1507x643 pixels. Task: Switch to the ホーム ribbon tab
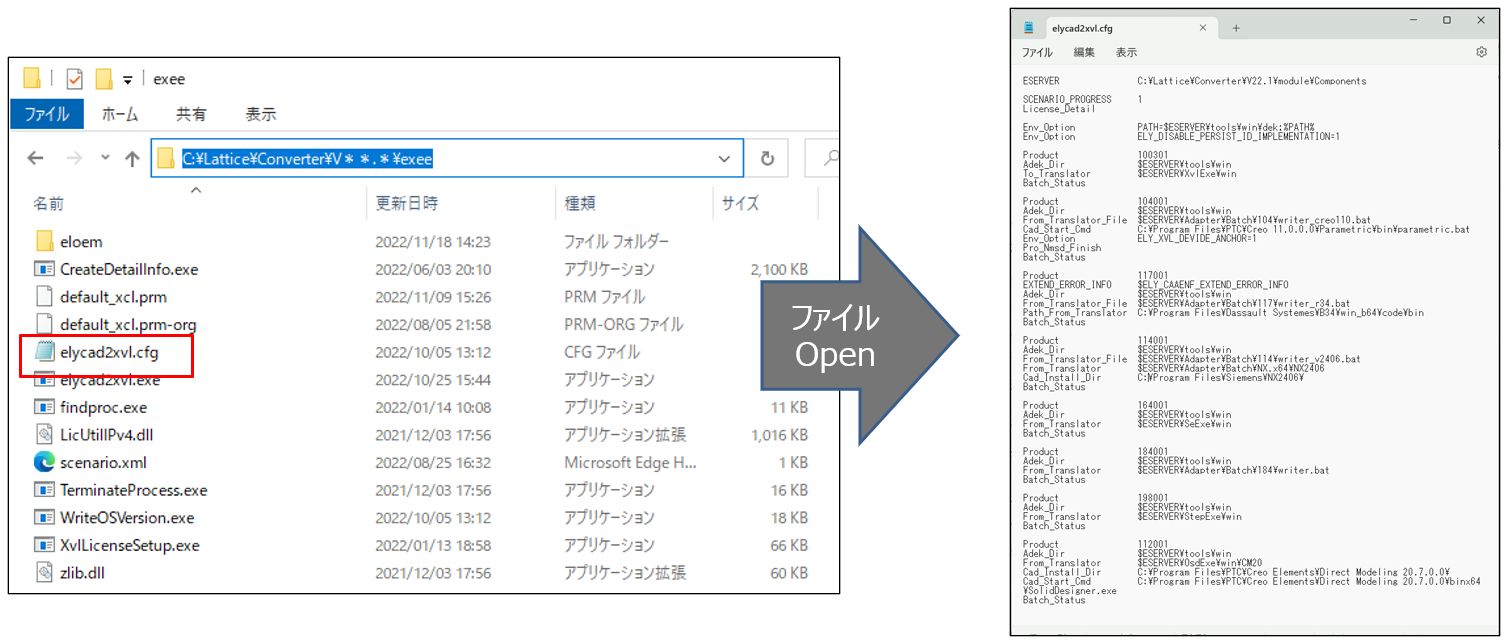[x=120, y=114]
